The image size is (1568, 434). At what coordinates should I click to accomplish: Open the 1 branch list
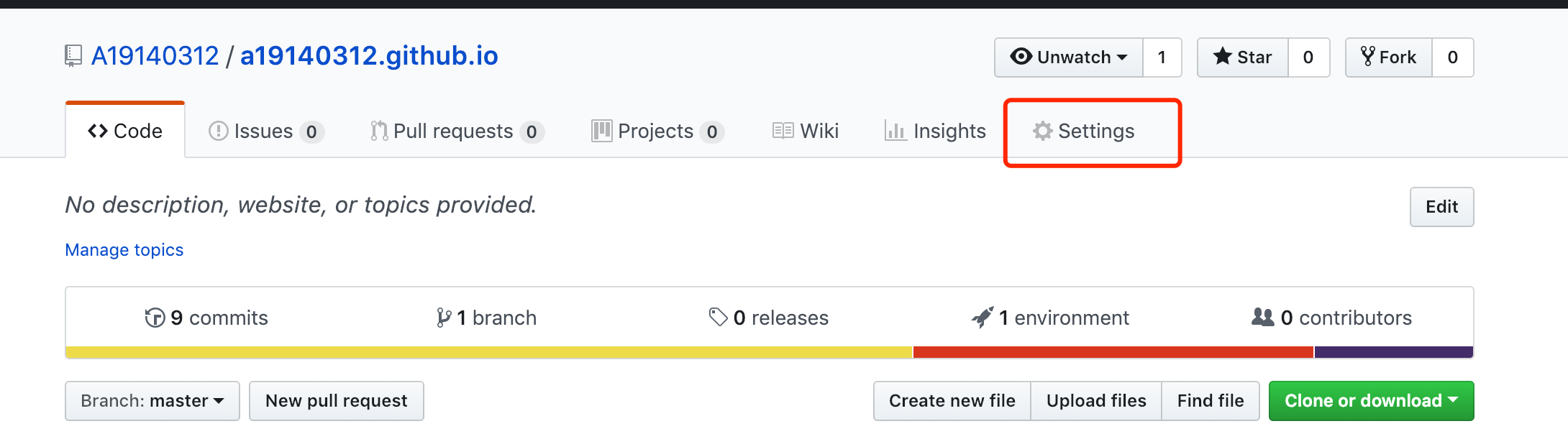tap(487, 318)
